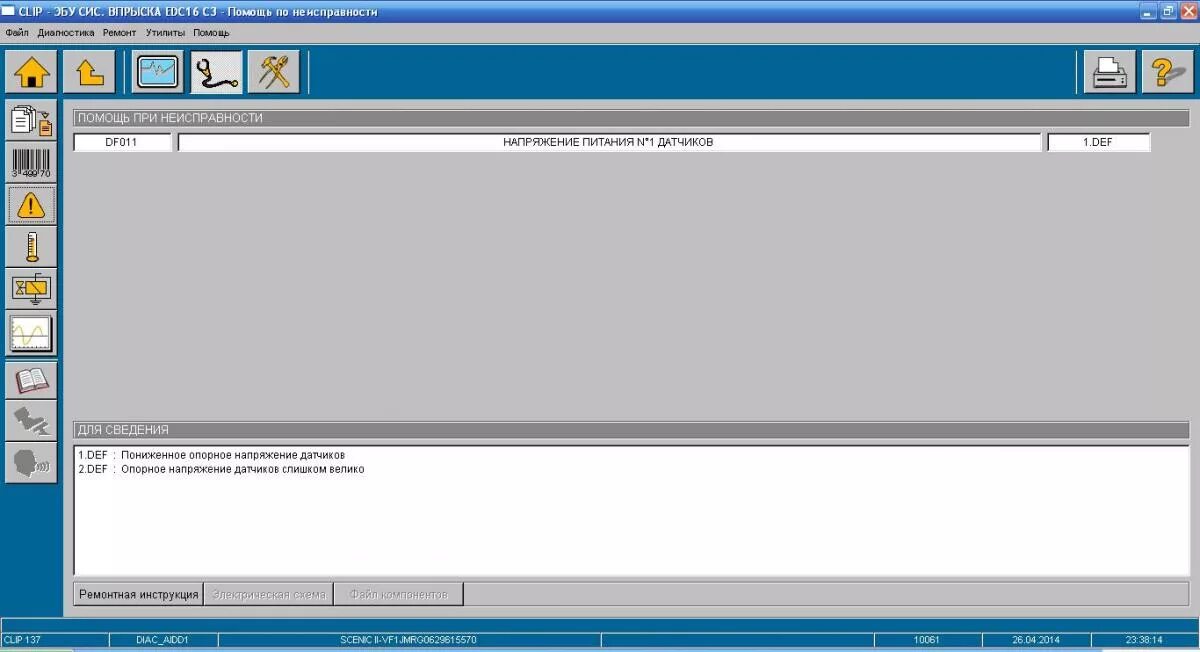Select the stethoscope fault help icon
The width and height of the screenshot is (1200, 652).
[217, 73]
